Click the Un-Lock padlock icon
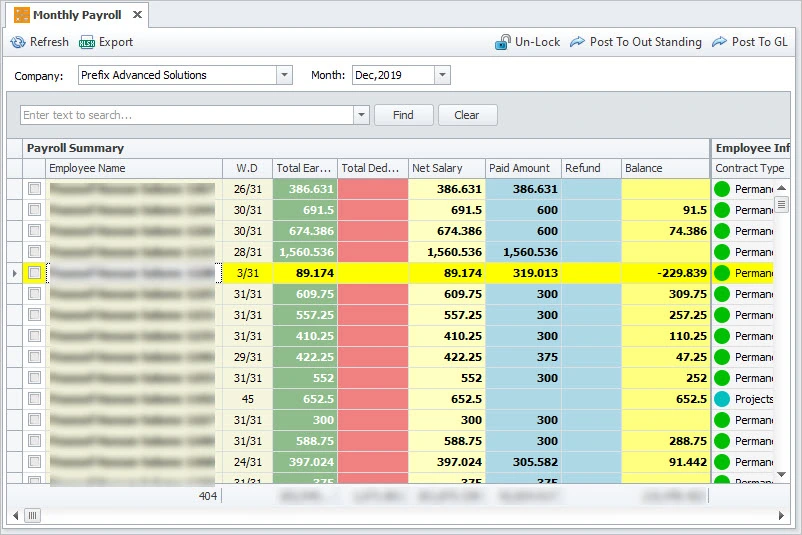 coord(503,42)
